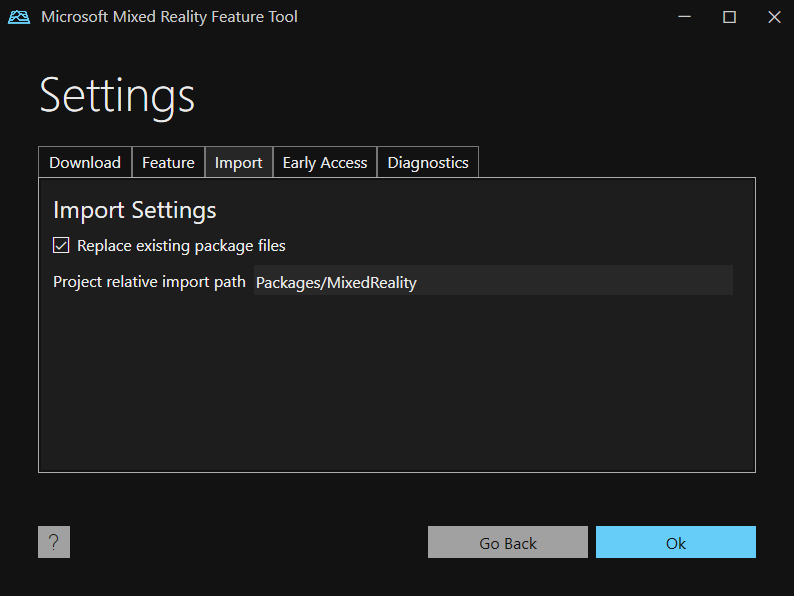
Task: Click the Mixed Reality Feature Tool app icon
Action: pyautogui.click(x=19, y=17)
